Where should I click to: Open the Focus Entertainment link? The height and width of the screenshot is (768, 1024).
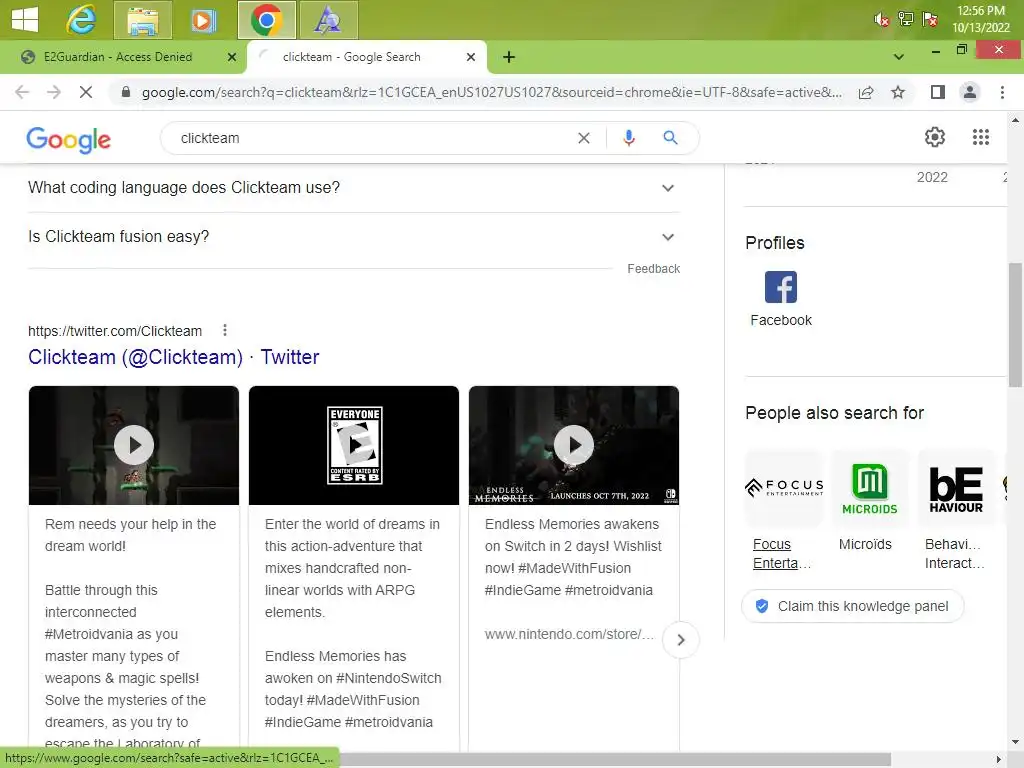[x=781, y=554]
